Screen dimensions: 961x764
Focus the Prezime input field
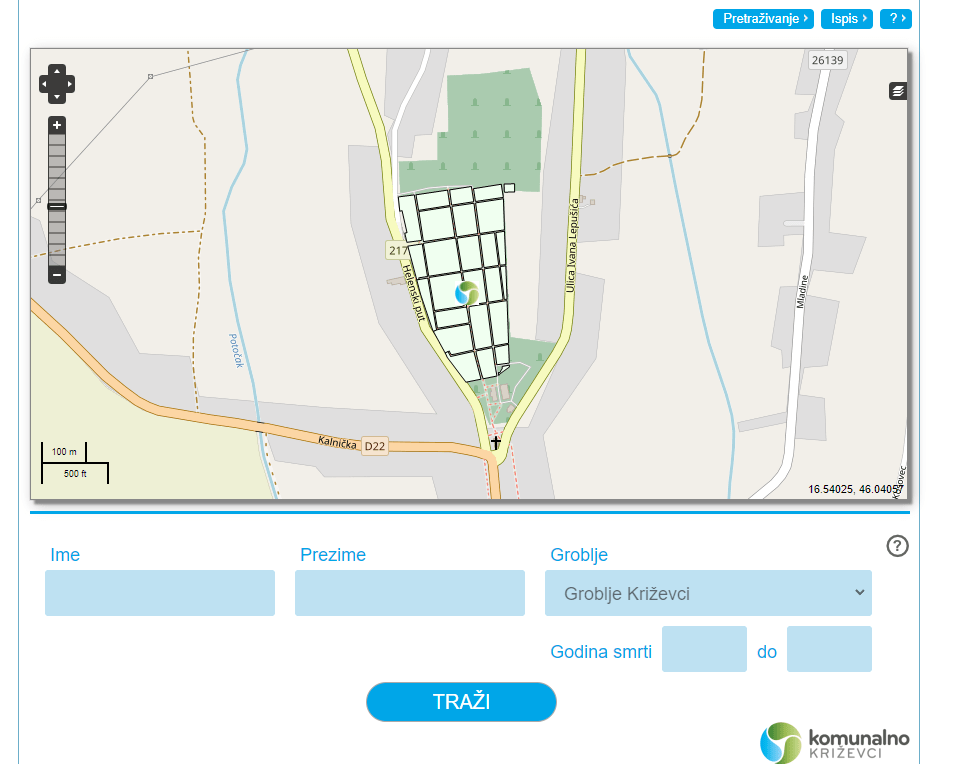tap(410, 593)
